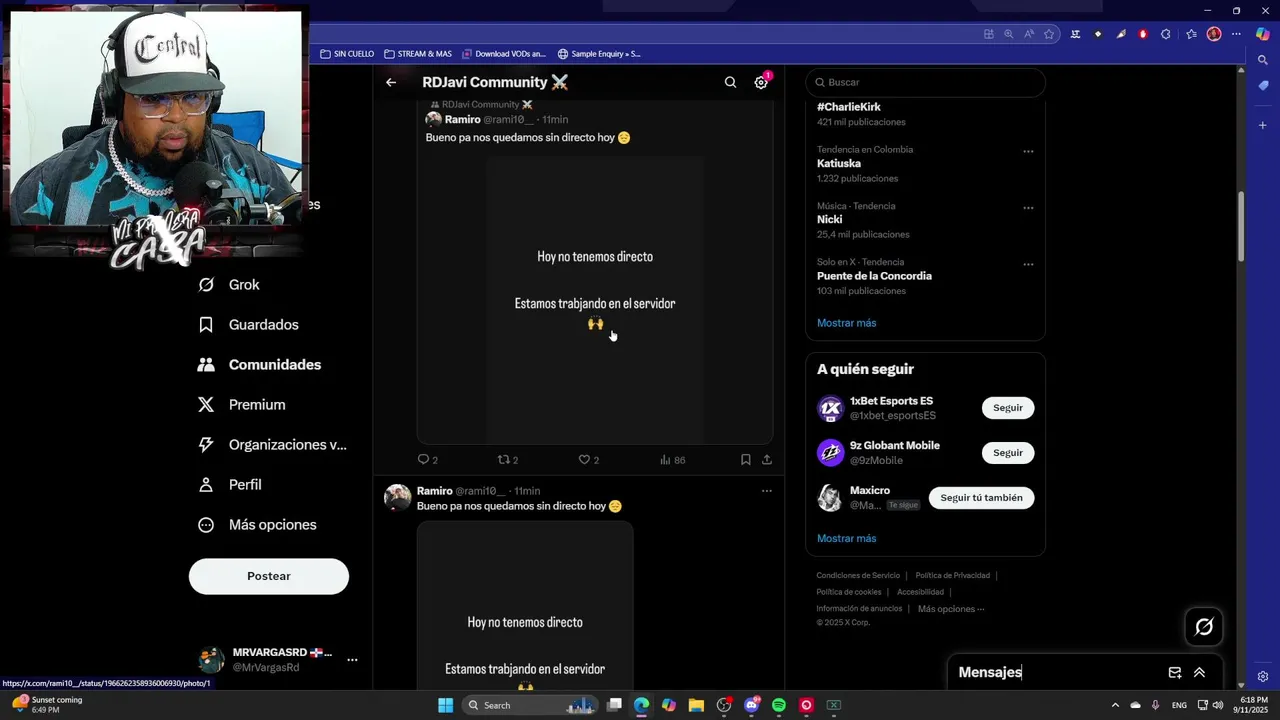Expand the Más opciones navigation menu

coord(258,525)
